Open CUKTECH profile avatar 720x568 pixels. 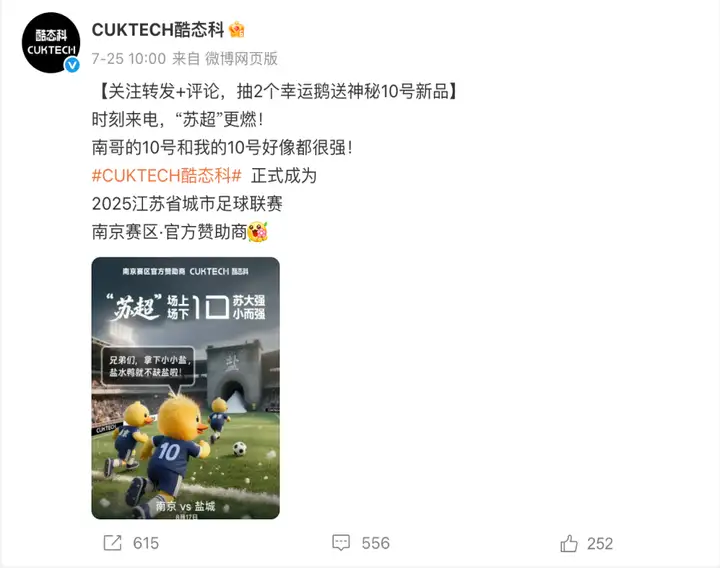(x=51, y=43)
